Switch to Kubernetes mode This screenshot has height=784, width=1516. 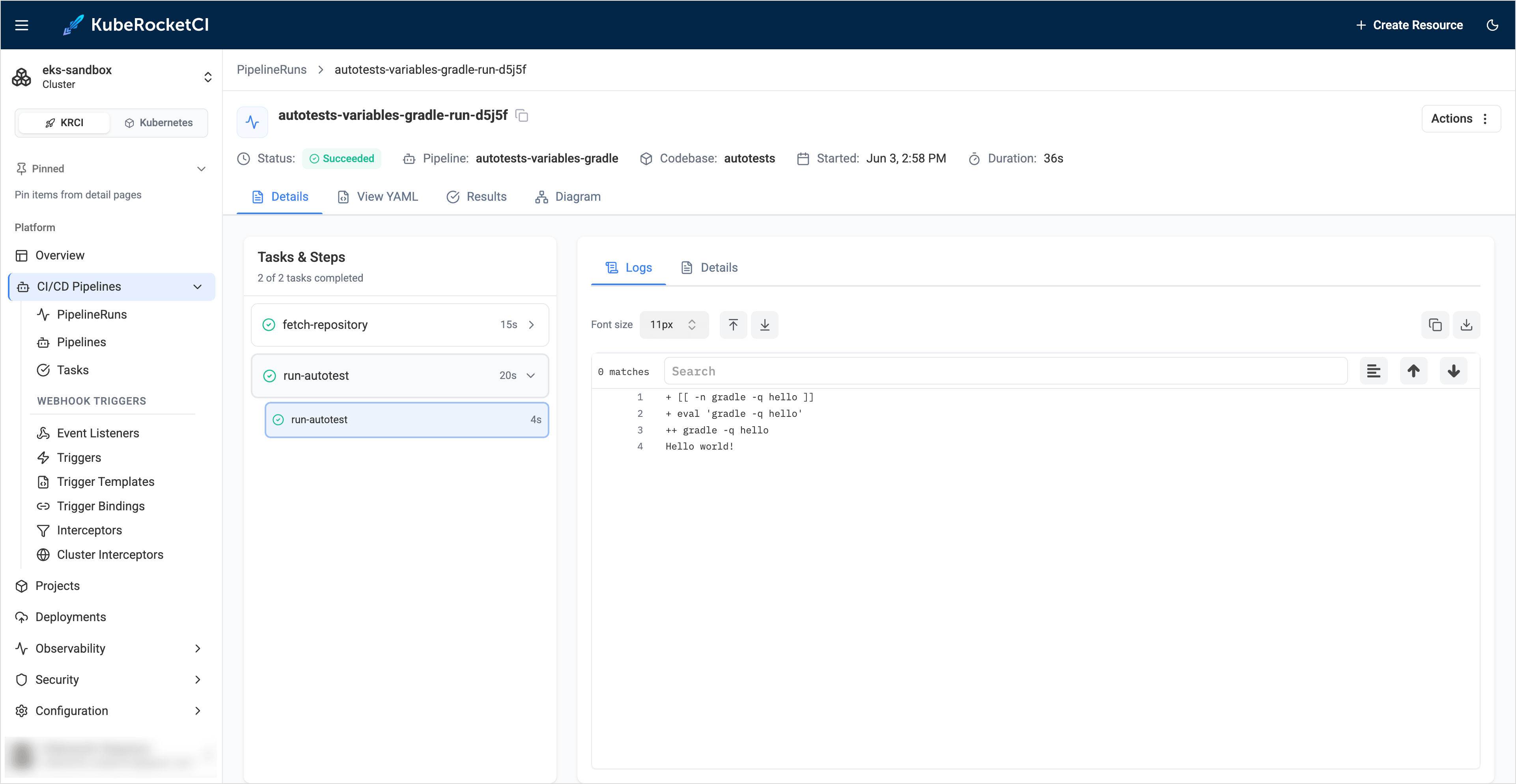coord(159,122)
